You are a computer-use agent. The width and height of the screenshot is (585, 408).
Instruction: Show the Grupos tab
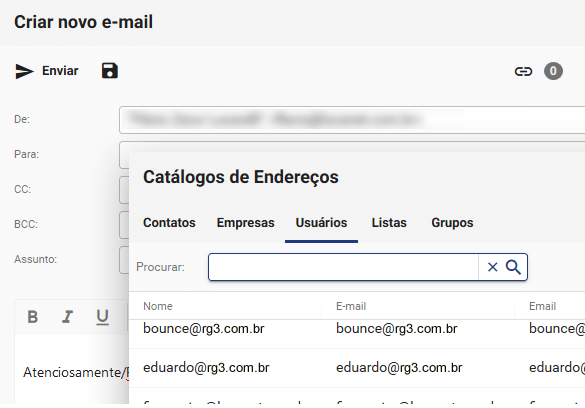(x=452, y=223)
